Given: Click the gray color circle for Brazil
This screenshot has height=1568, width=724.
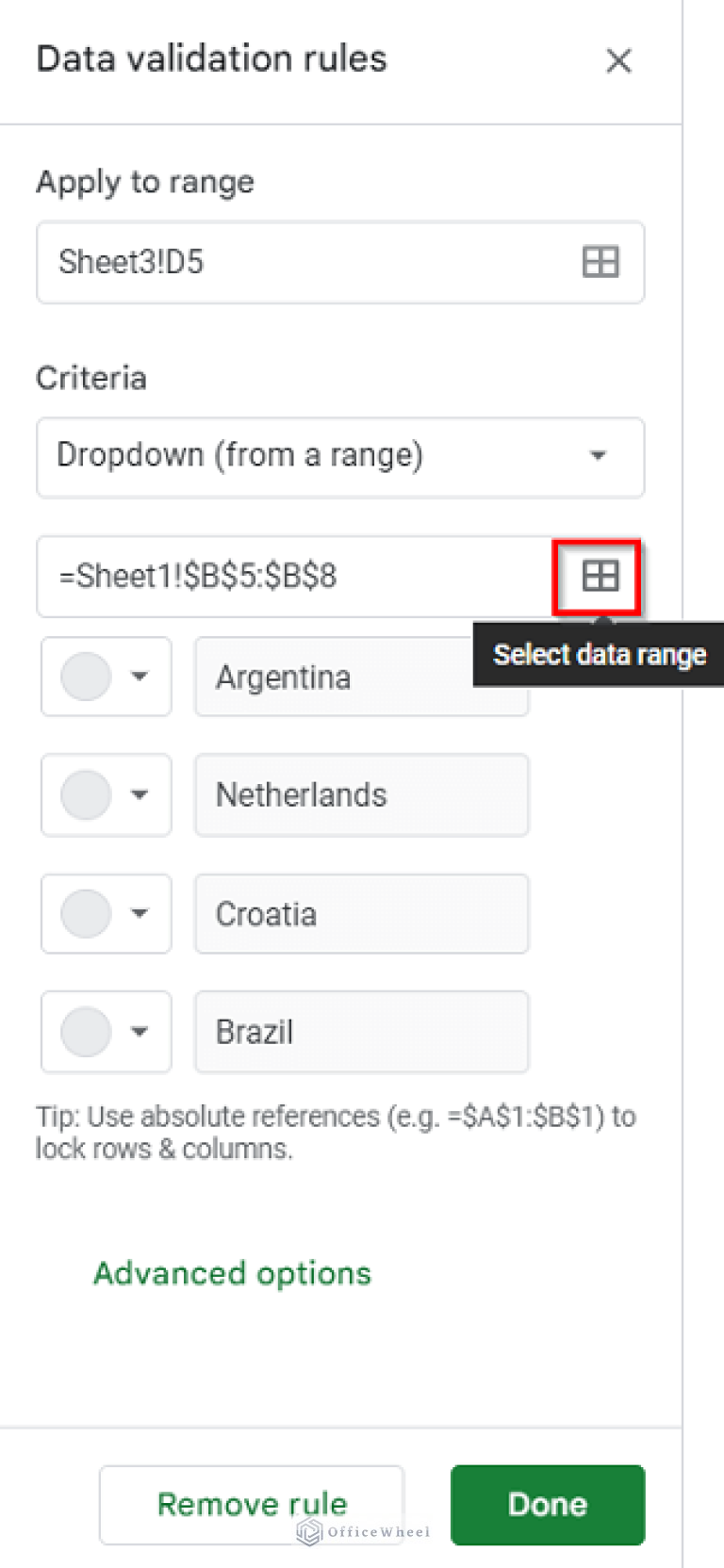Looking at the screenshot, I should 86,1032.
